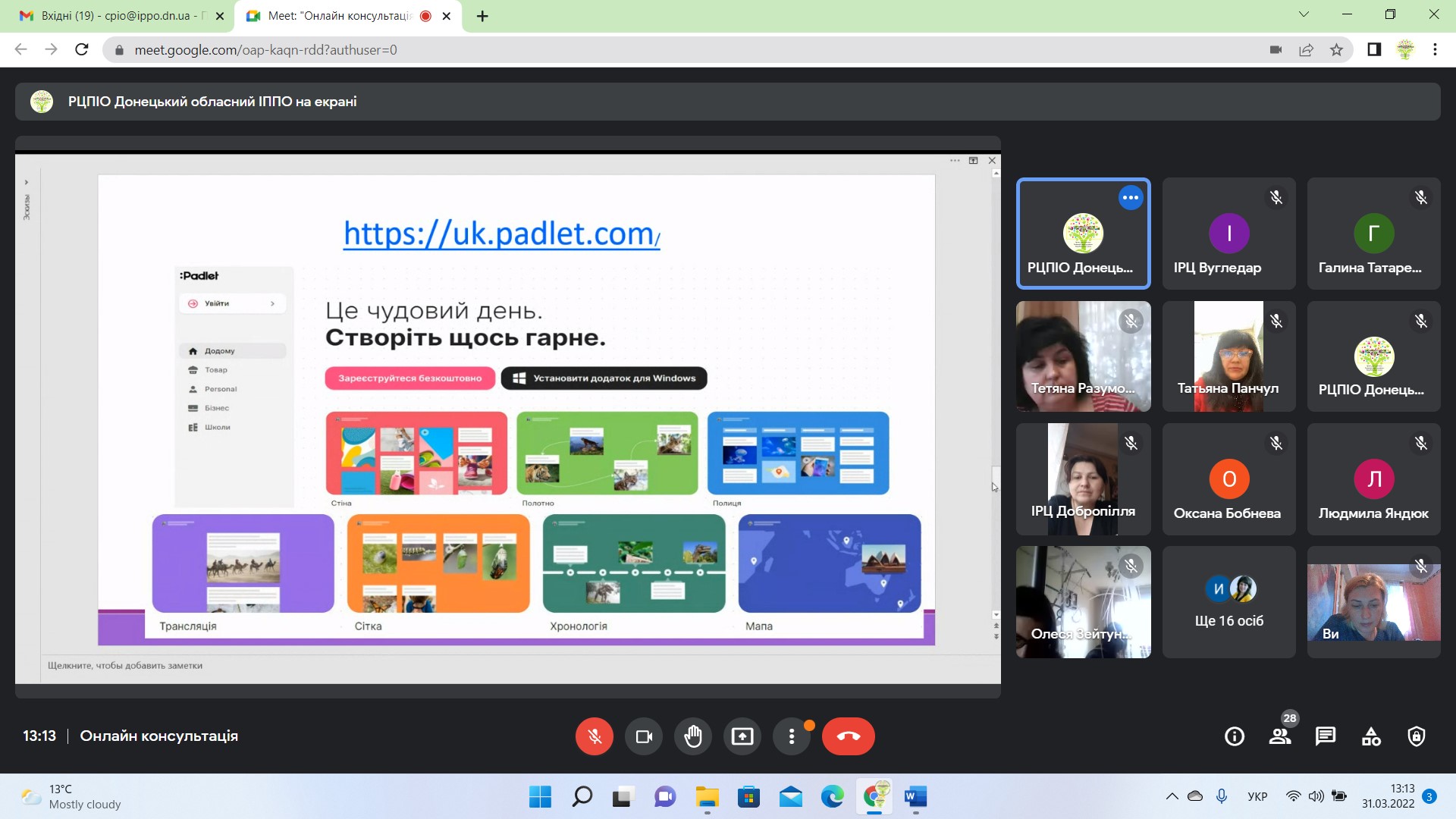Close the Gmail browser tab

(220, 16)
